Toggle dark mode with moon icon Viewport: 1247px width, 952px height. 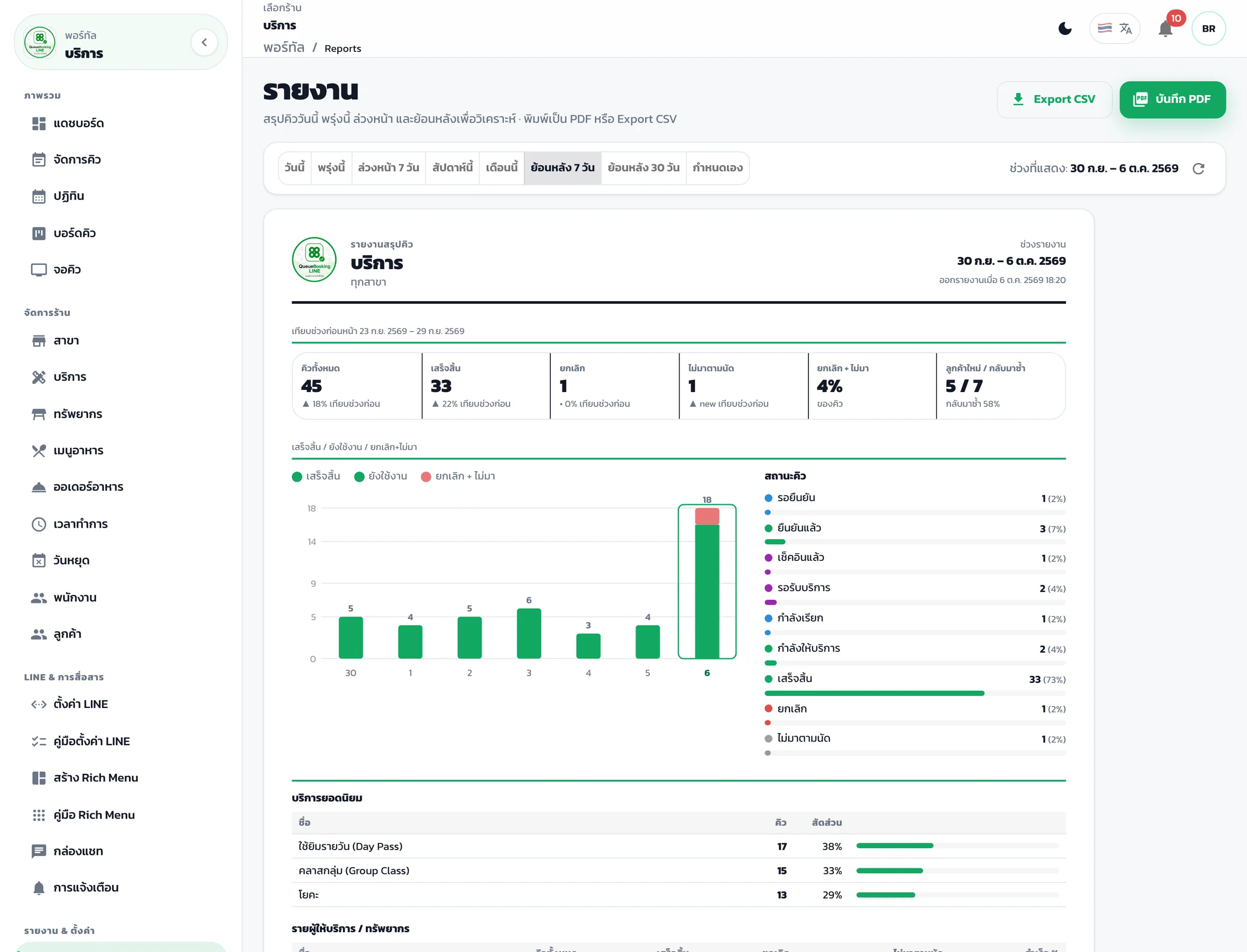[x=1065, y=29]
